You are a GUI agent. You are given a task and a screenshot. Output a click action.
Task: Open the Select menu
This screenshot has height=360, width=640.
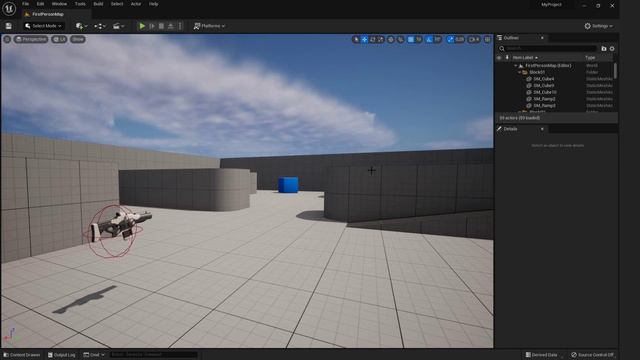[117, 4]
